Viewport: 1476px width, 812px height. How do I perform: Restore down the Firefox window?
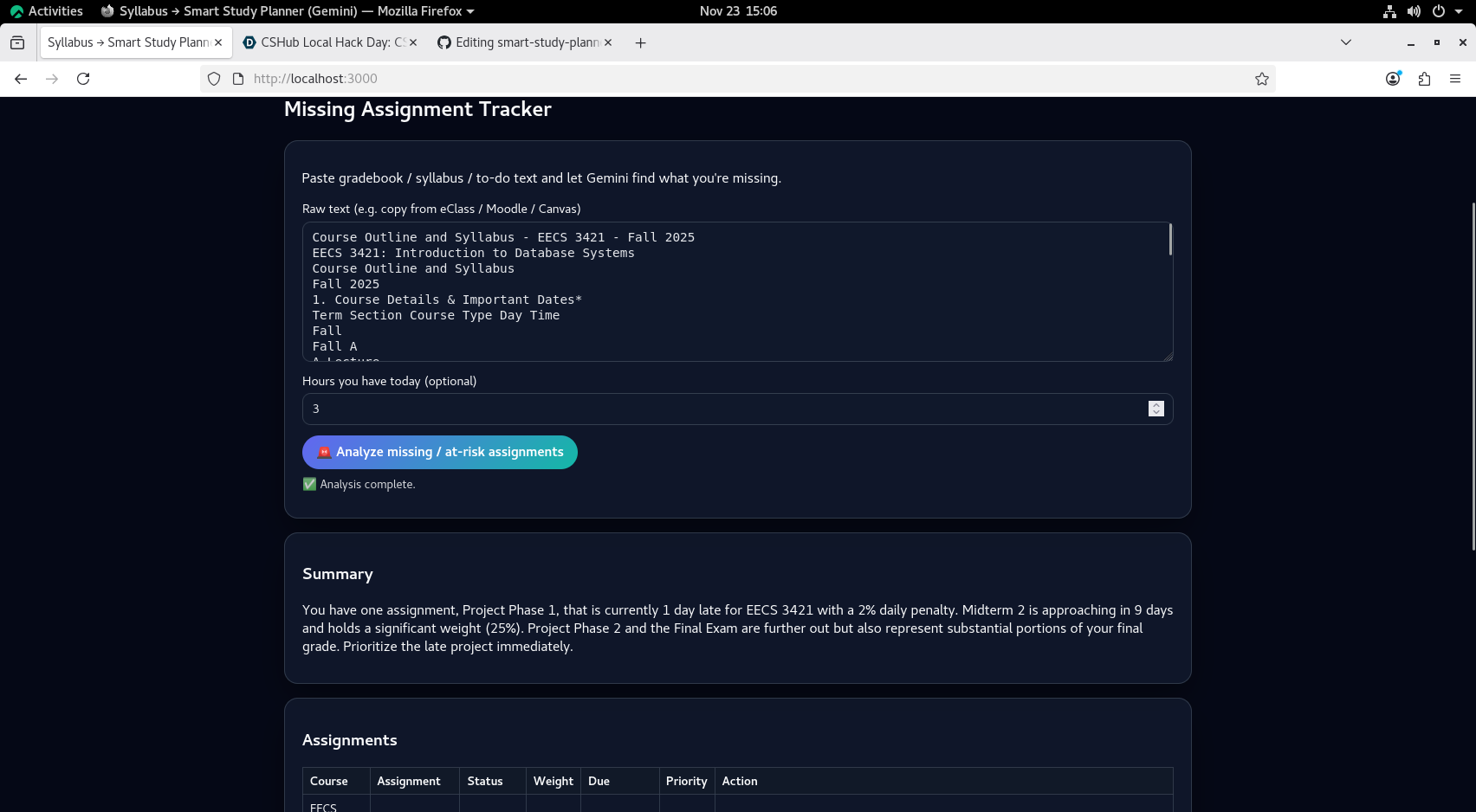tap(1437, 42)
